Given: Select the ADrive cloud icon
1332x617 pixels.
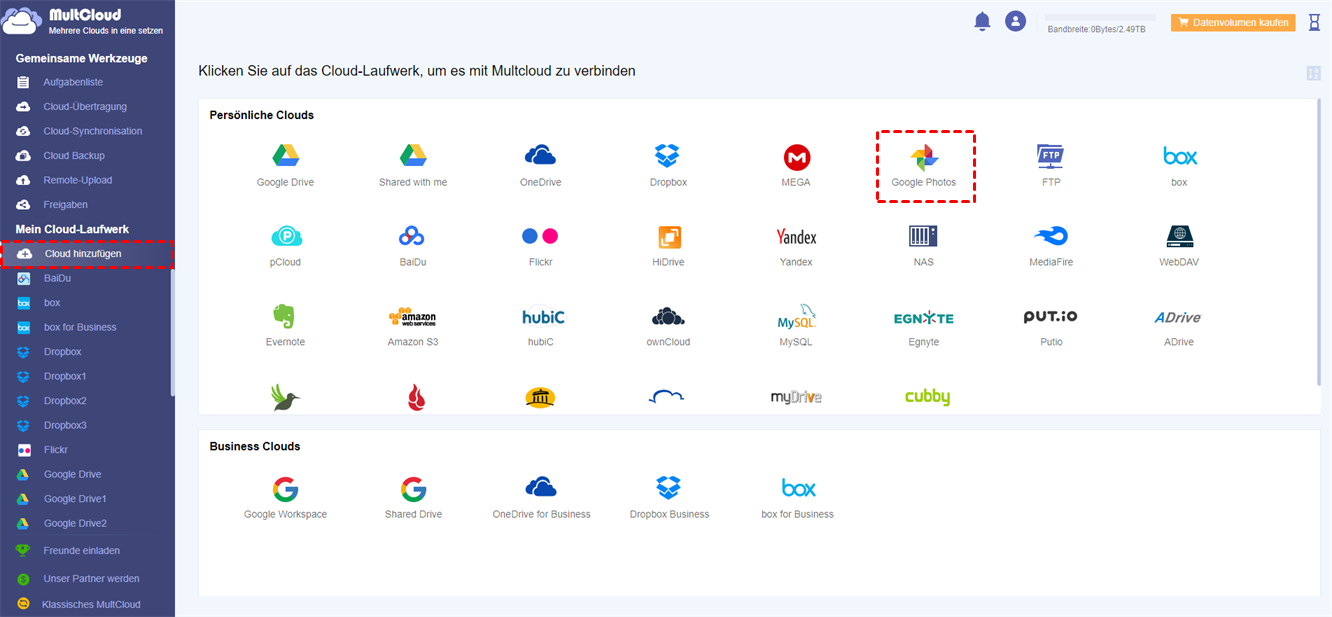Looking at the screenshot, I should pos(1178,317).
